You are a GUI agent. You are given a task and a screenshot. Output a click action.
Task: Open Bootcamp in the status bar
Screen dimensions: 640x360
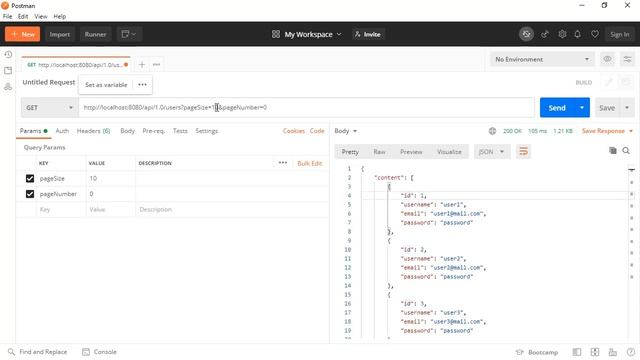[x=537, y=352]
